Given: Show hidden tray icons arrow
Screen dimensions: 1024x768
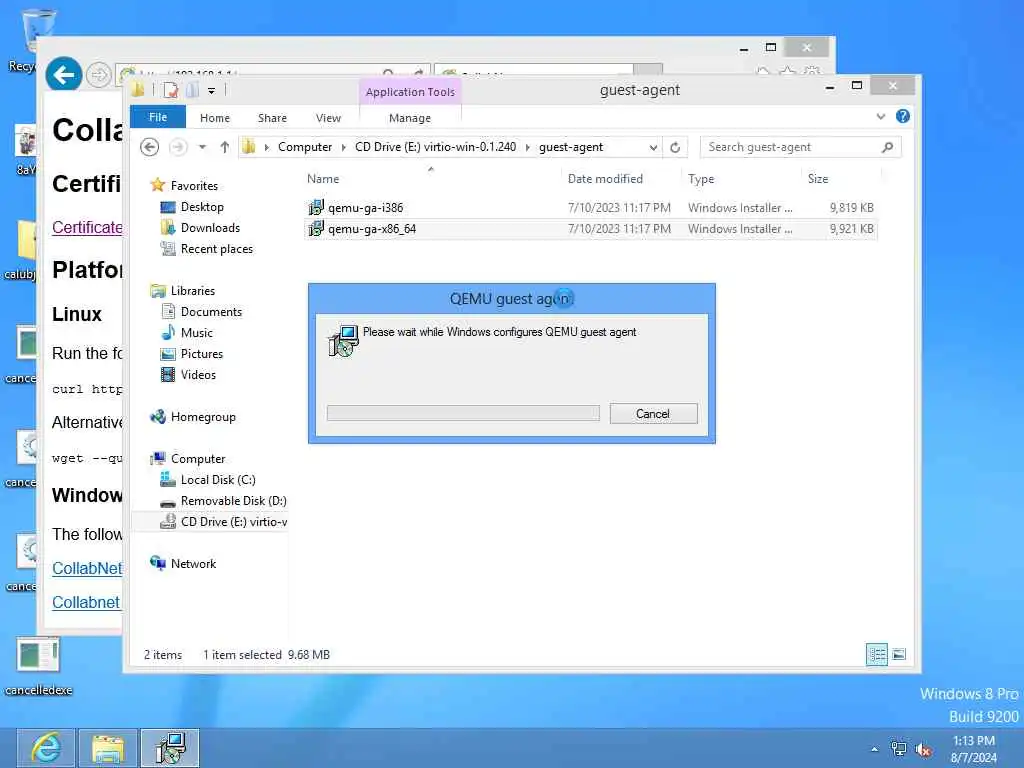Looking at the screenshot, I should tap(874, 749).
